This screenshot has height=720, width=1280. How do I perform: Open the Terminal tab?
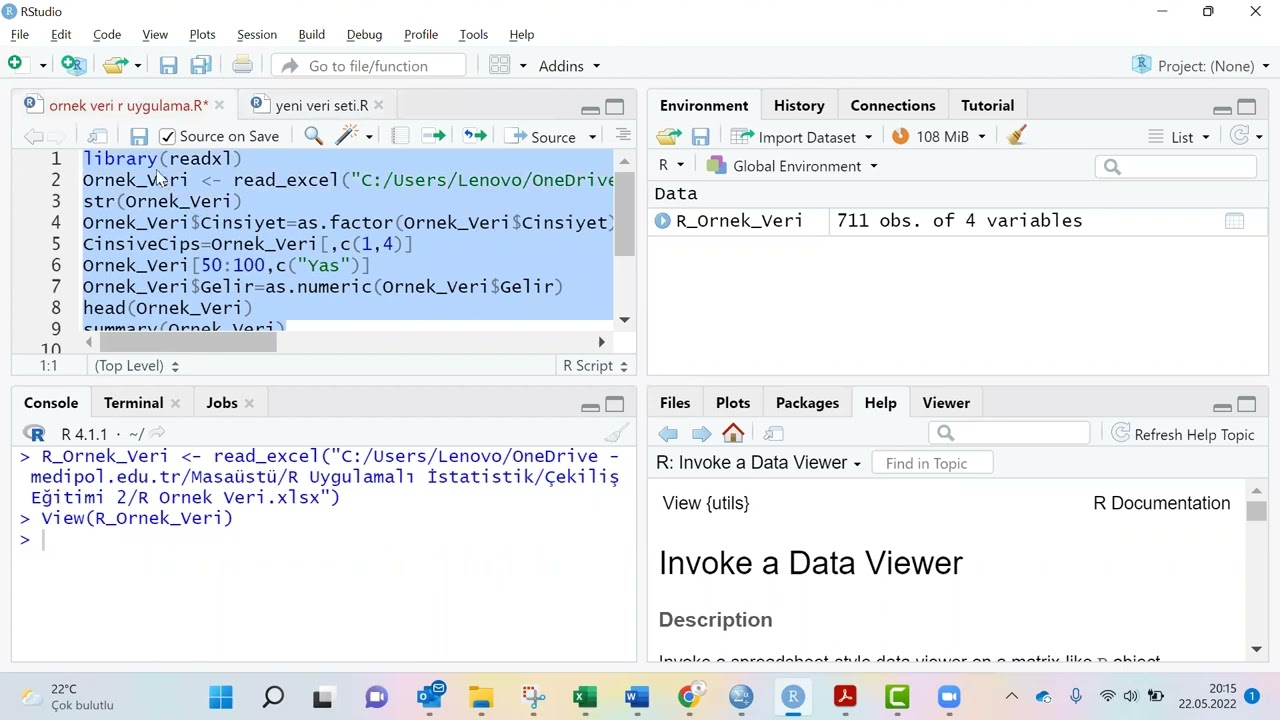133,403
